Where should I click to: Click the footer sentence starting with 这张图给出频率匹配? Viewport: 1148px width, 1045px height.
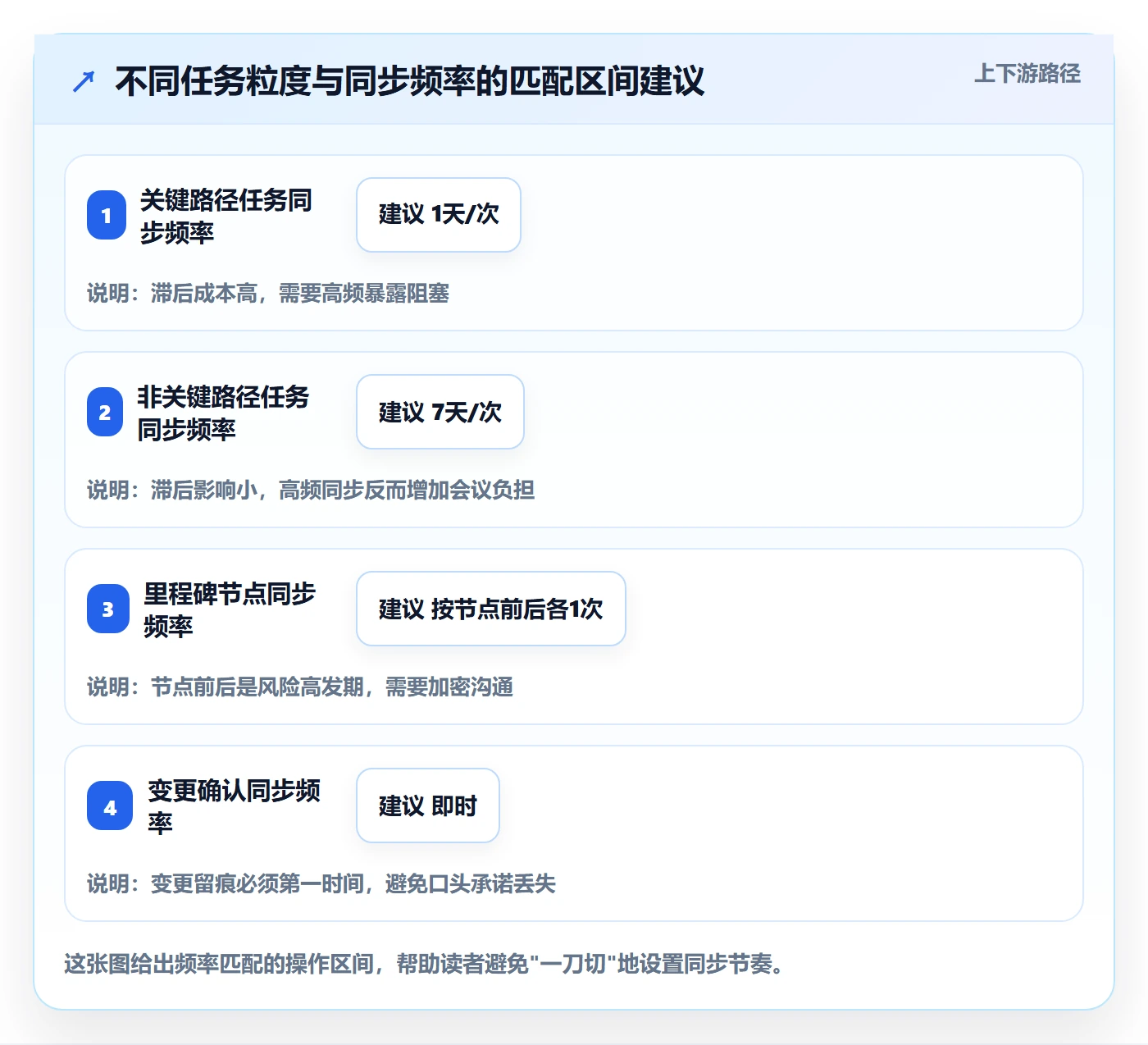tap(423, 964)
